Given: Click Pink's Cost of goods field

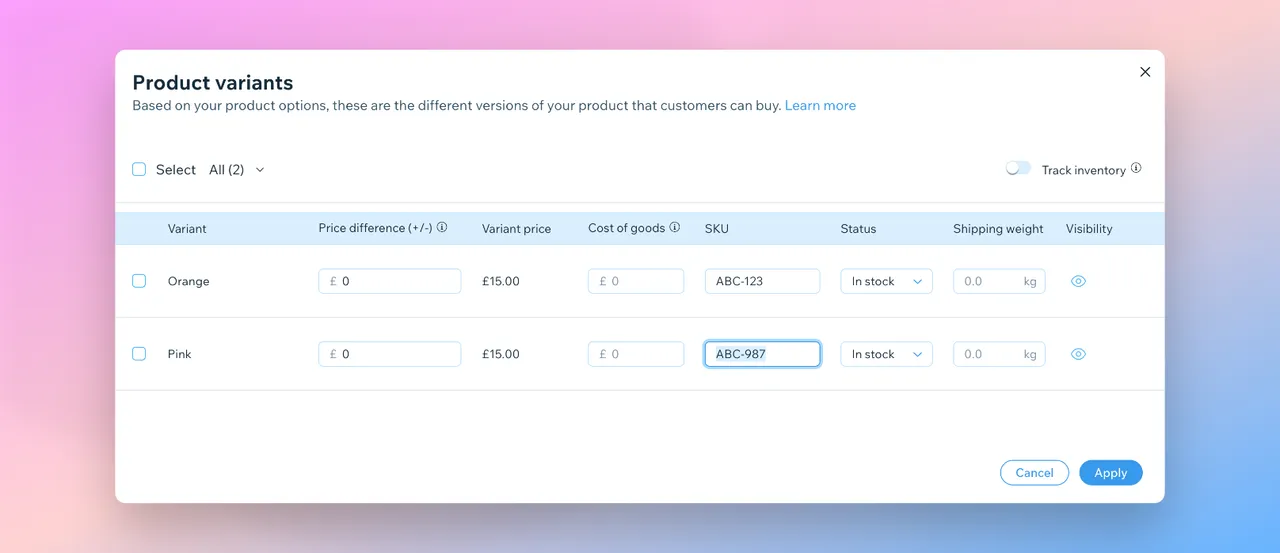Looking at the screenshot, I should [636, 354].
